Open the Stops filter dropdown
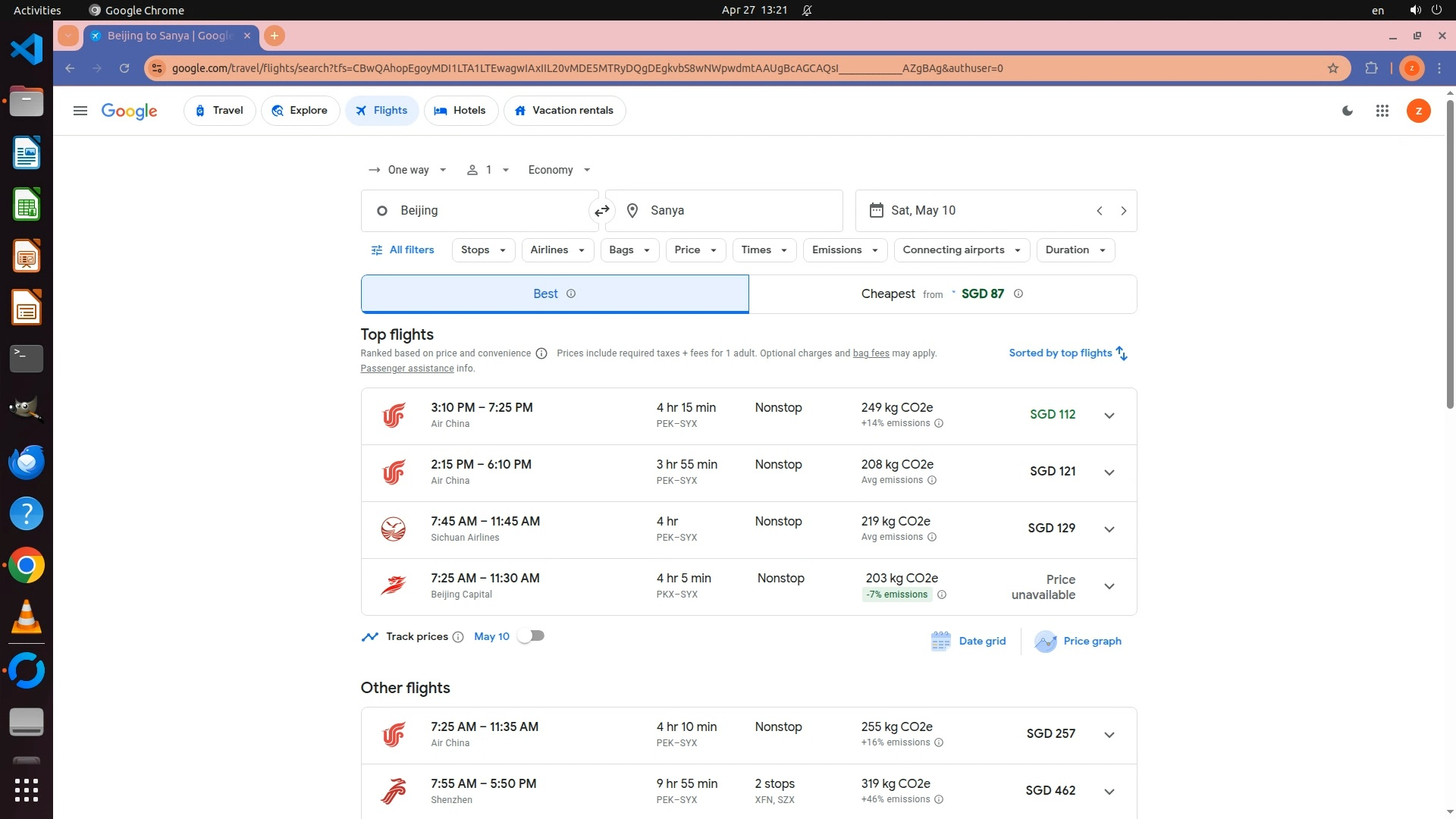The image size is (1456, 819). click(483, 250)
